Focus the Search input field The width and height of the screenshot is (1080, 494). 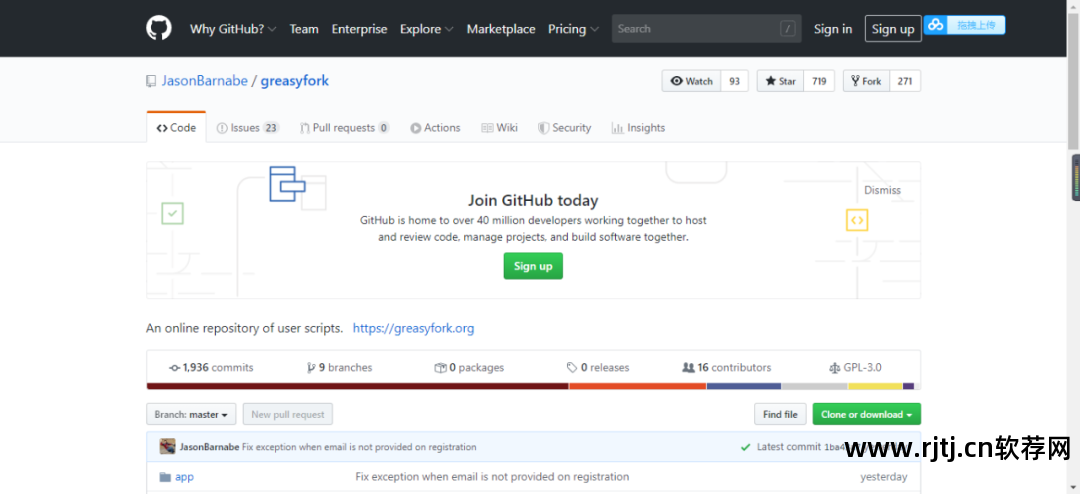tap(706, 28)
